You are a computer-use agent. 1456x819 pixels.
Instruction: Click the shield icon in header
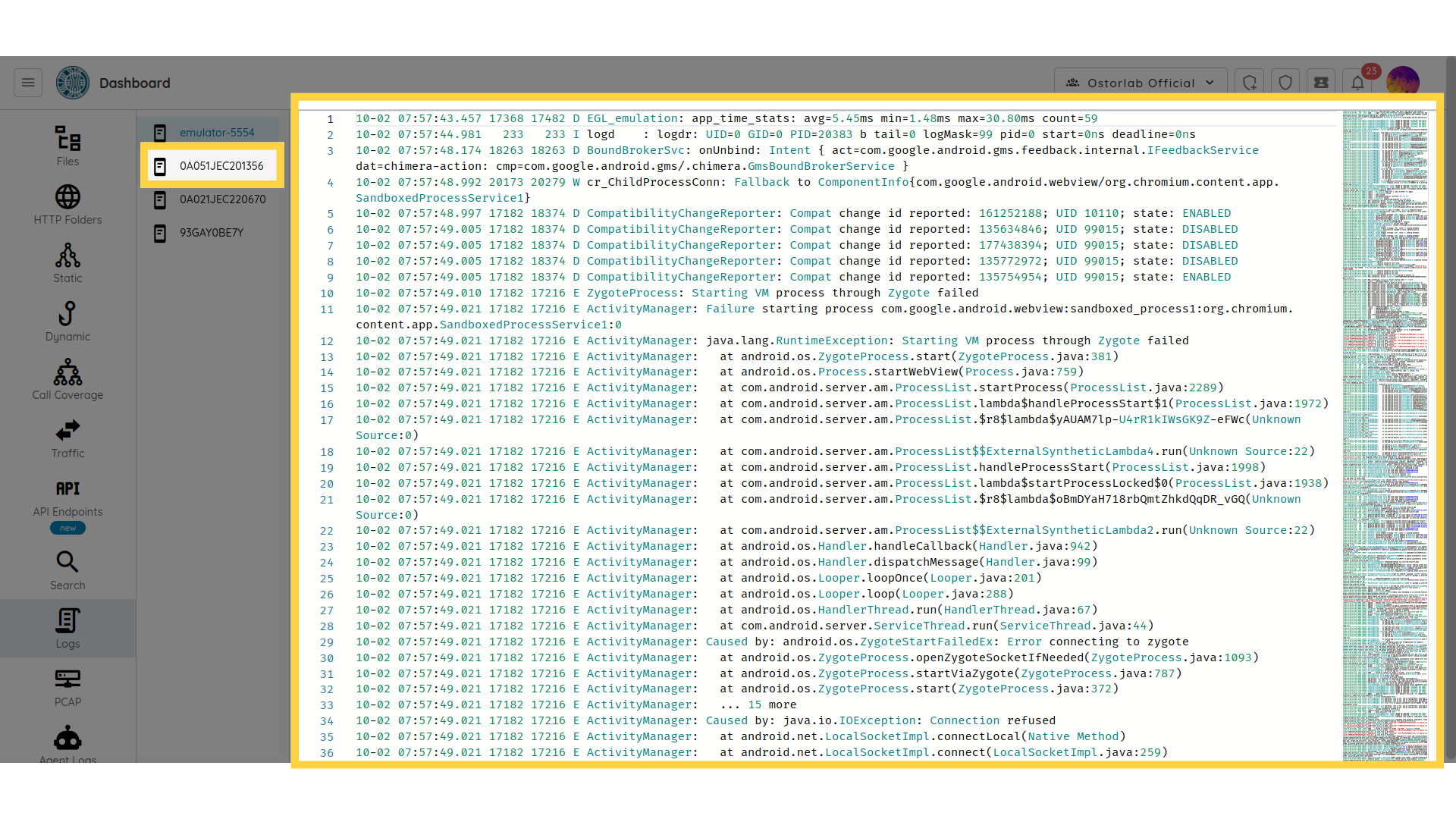tap(1285, 83)
